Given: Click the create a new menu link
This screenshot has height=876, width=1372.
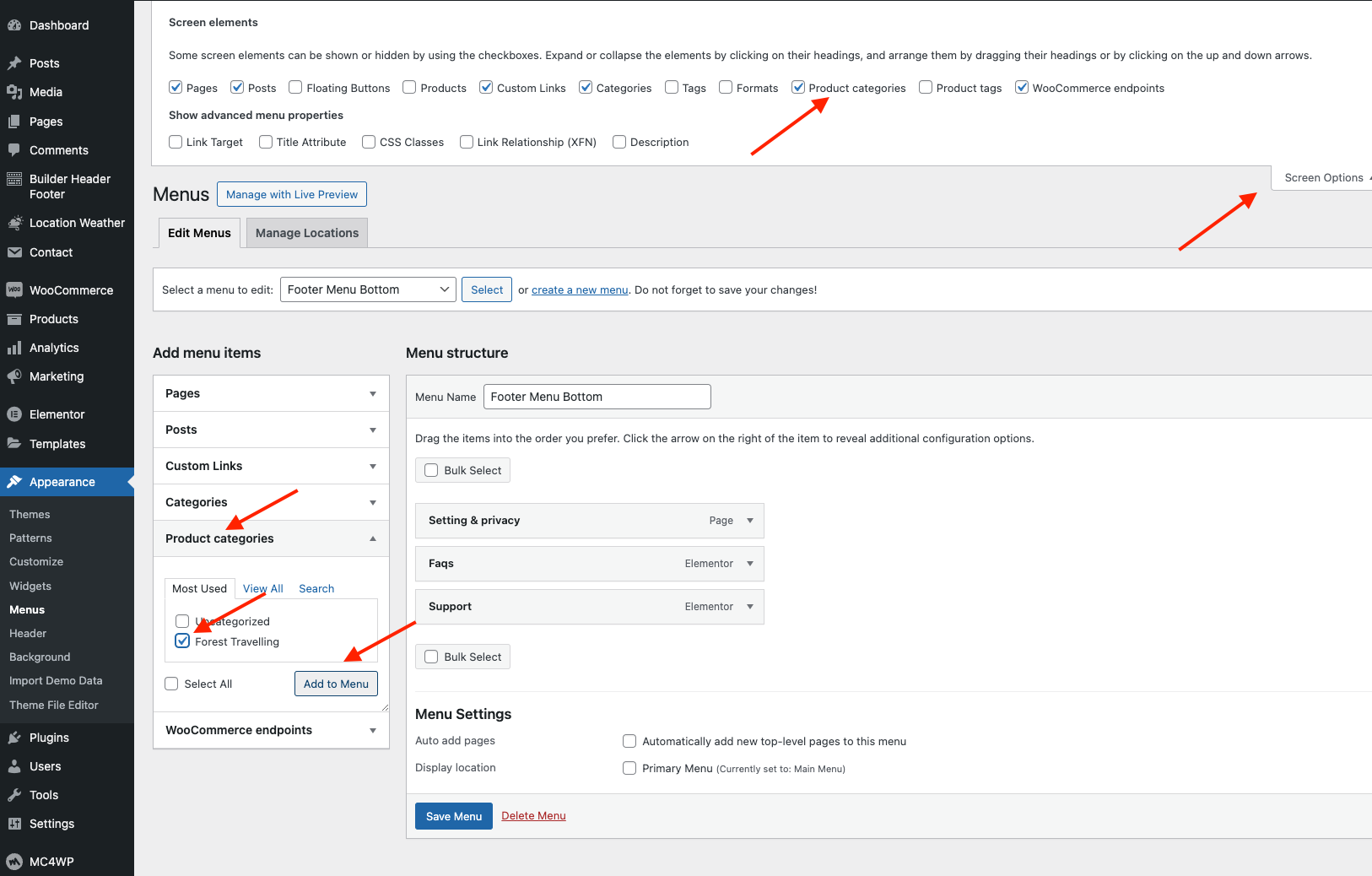Looking at the screenshot, I should 580,289.
